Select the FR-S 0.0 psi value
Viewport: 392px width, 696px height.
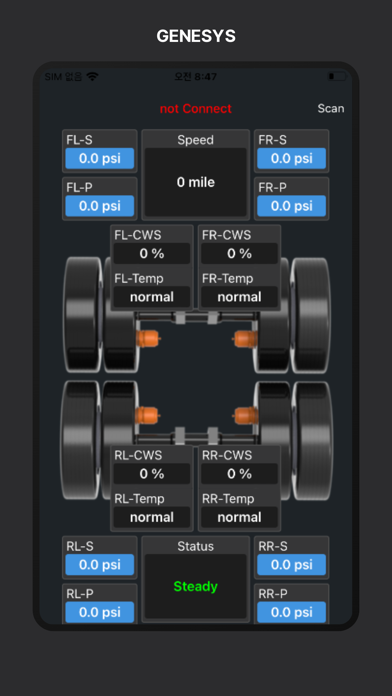point(292,158)
